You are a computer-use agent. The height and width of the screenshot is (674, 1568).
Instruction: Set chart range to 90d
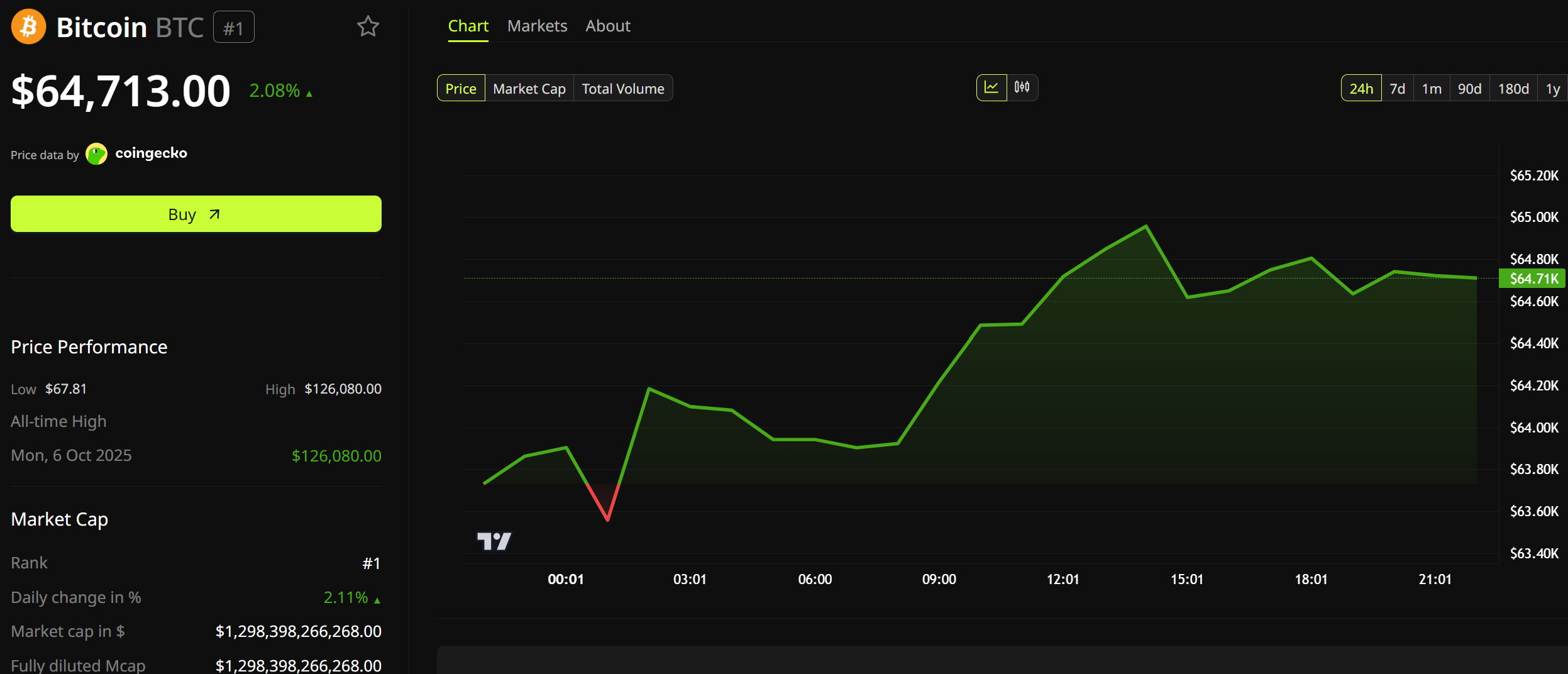click(x=1469, y=88)
